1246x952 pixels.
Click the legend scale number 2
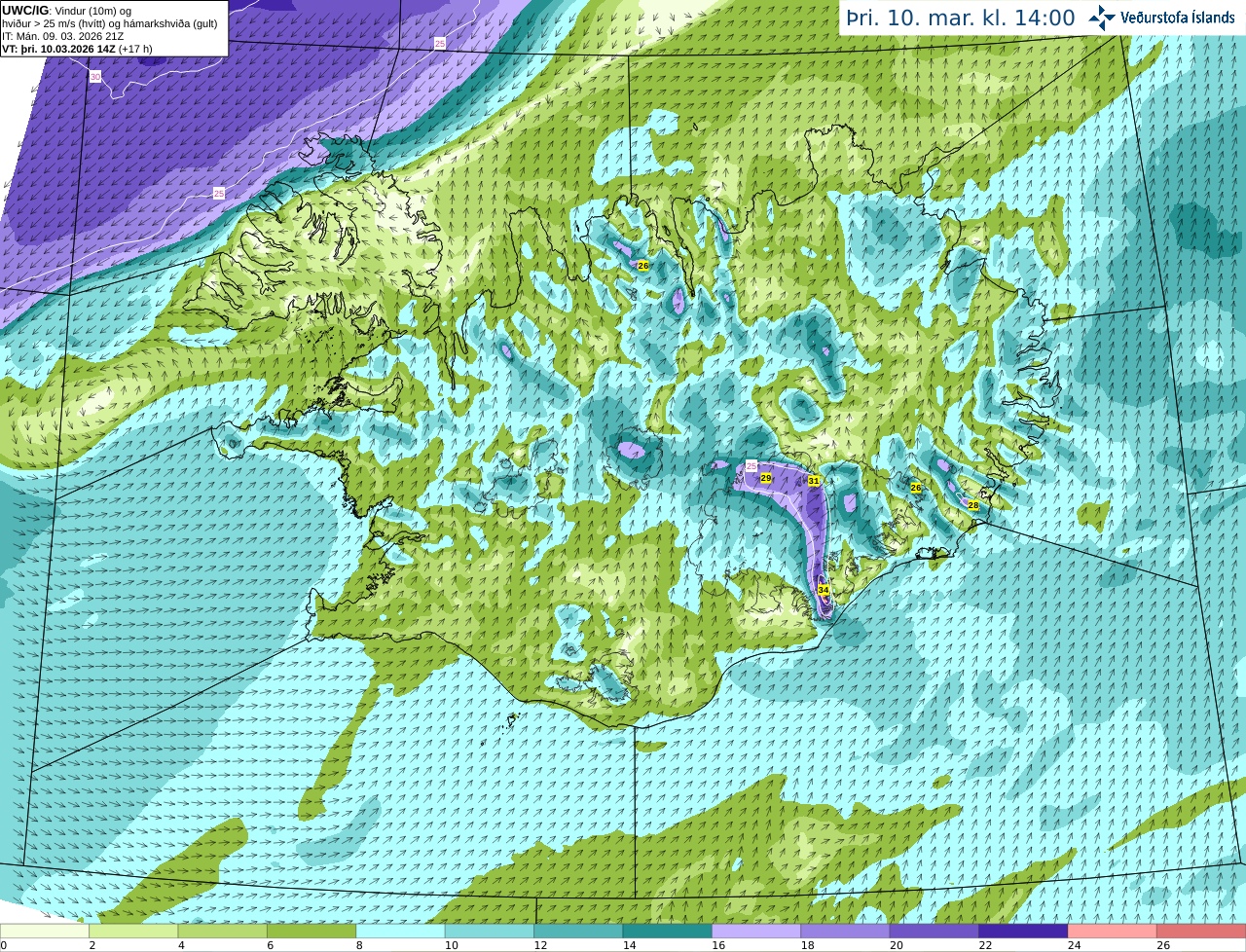(x=92, y=945)
